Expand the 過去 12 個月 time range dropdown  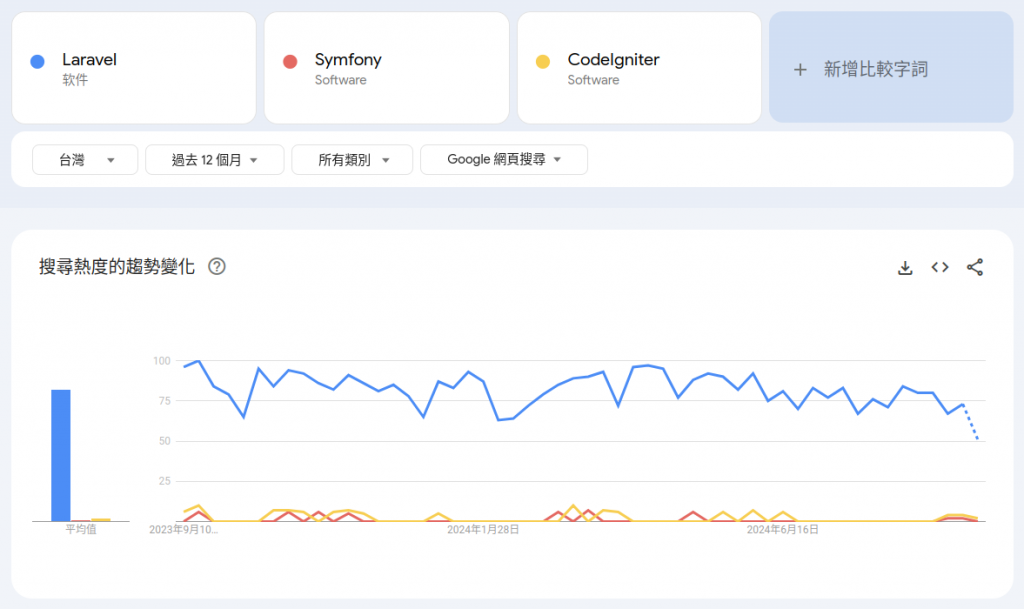215,159
